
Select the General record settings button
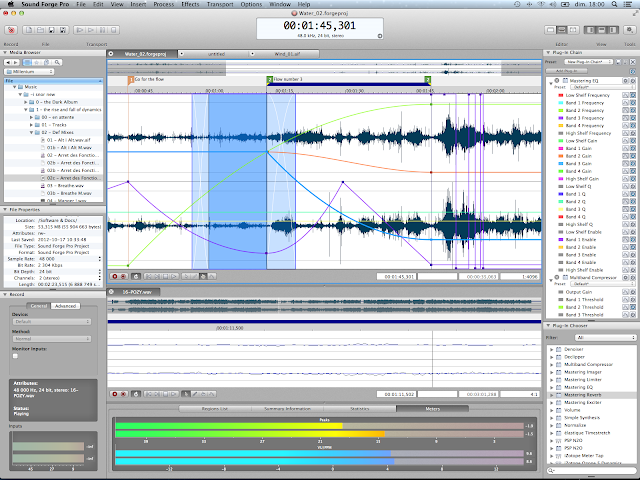(x=39, y=306)
